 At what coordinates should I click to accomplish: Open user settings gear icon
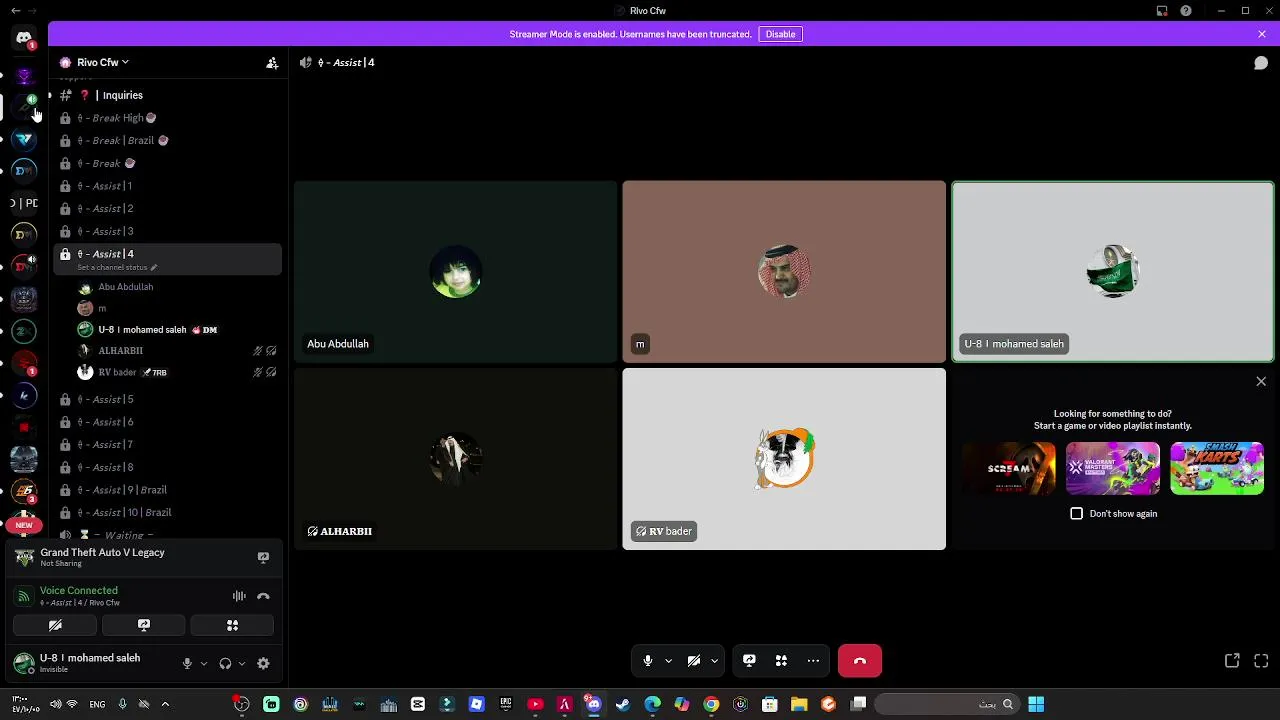(263, 663)
